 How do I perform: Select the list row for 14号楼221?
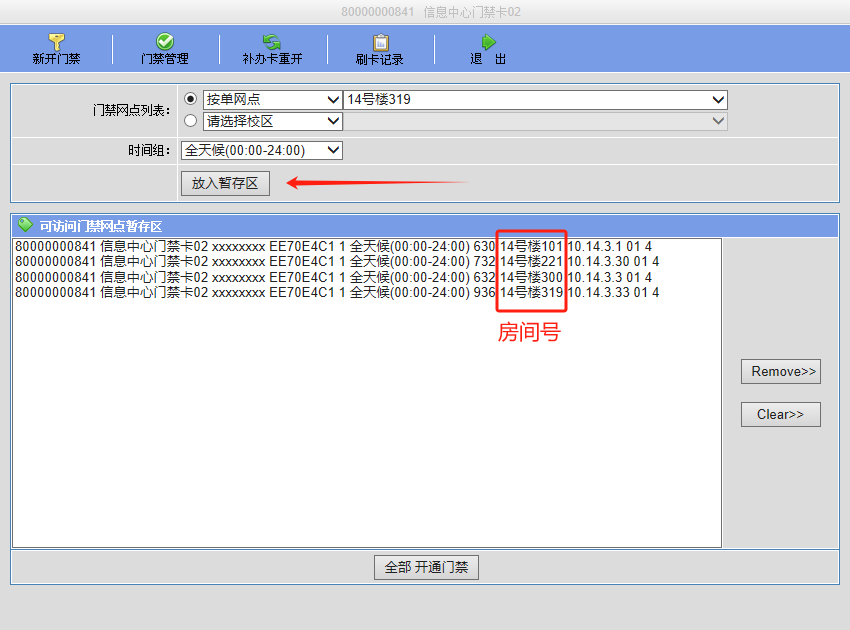(367, 261)
